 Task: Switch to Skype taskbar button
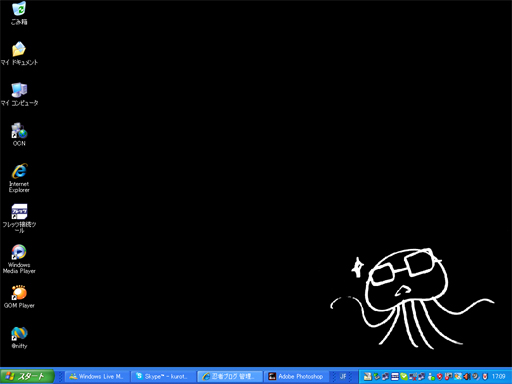[x=163, y=376]
